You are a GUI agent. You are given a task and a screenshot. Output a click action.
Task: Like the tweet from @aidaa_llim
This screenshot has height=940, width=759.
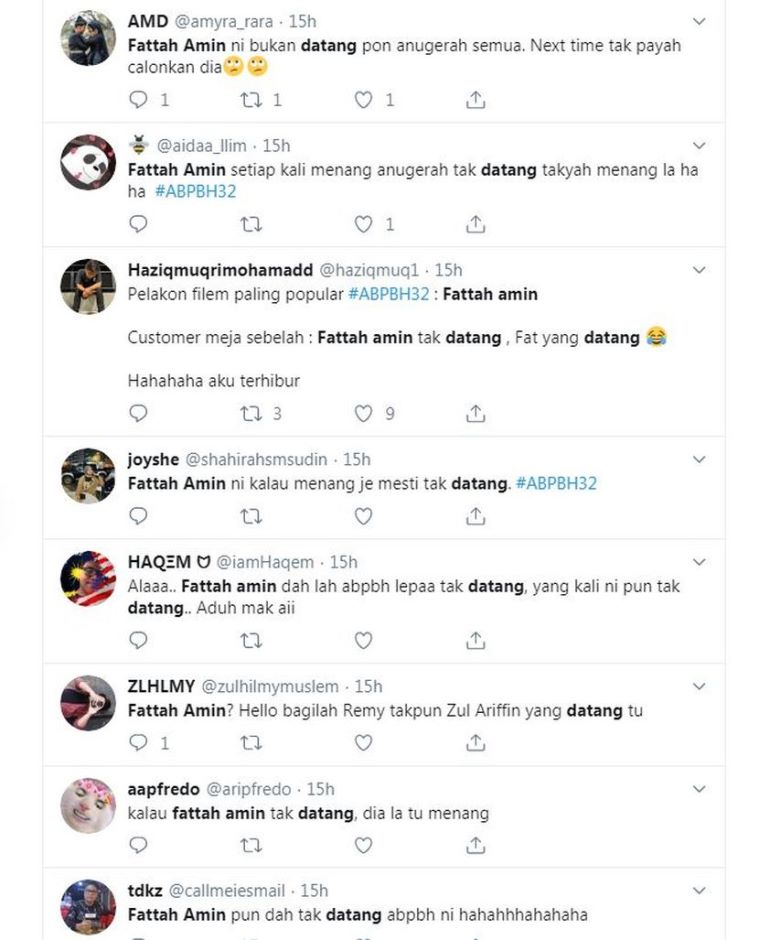click(364, 224)
